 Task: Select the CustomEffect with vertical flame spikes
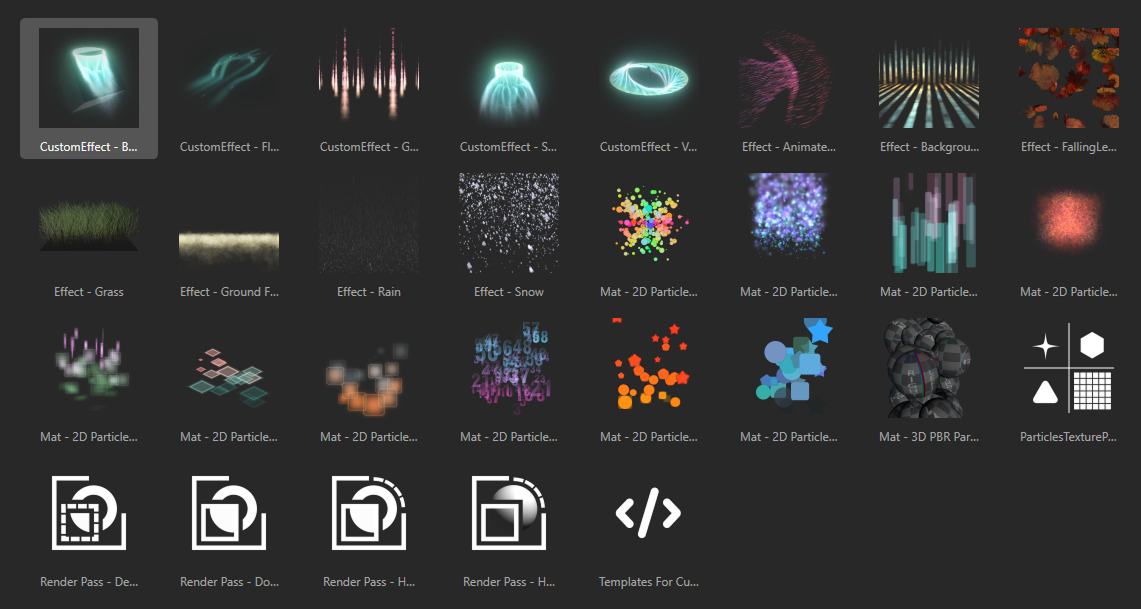368,78
